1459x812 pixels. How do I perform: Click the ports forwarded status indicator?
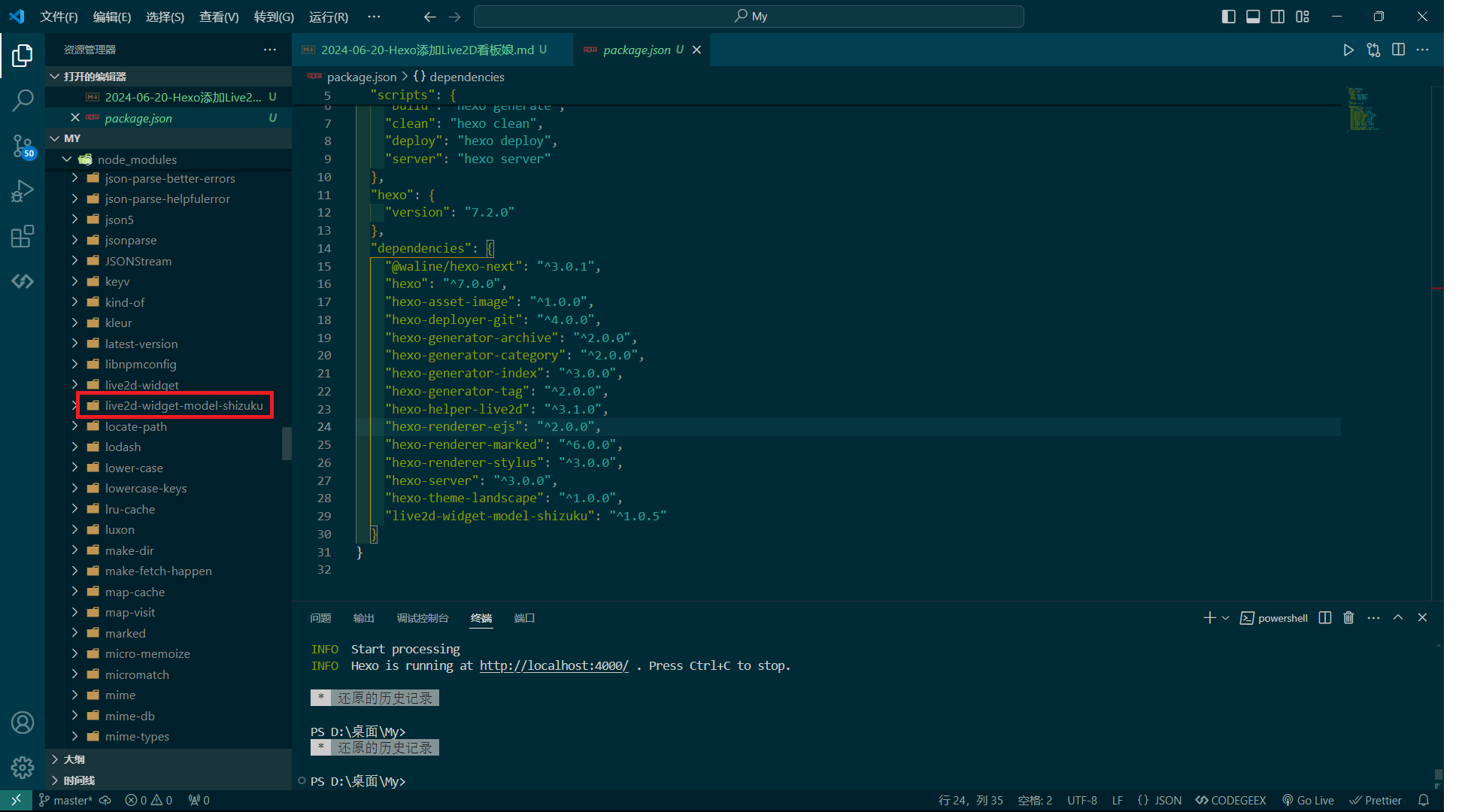199,800
